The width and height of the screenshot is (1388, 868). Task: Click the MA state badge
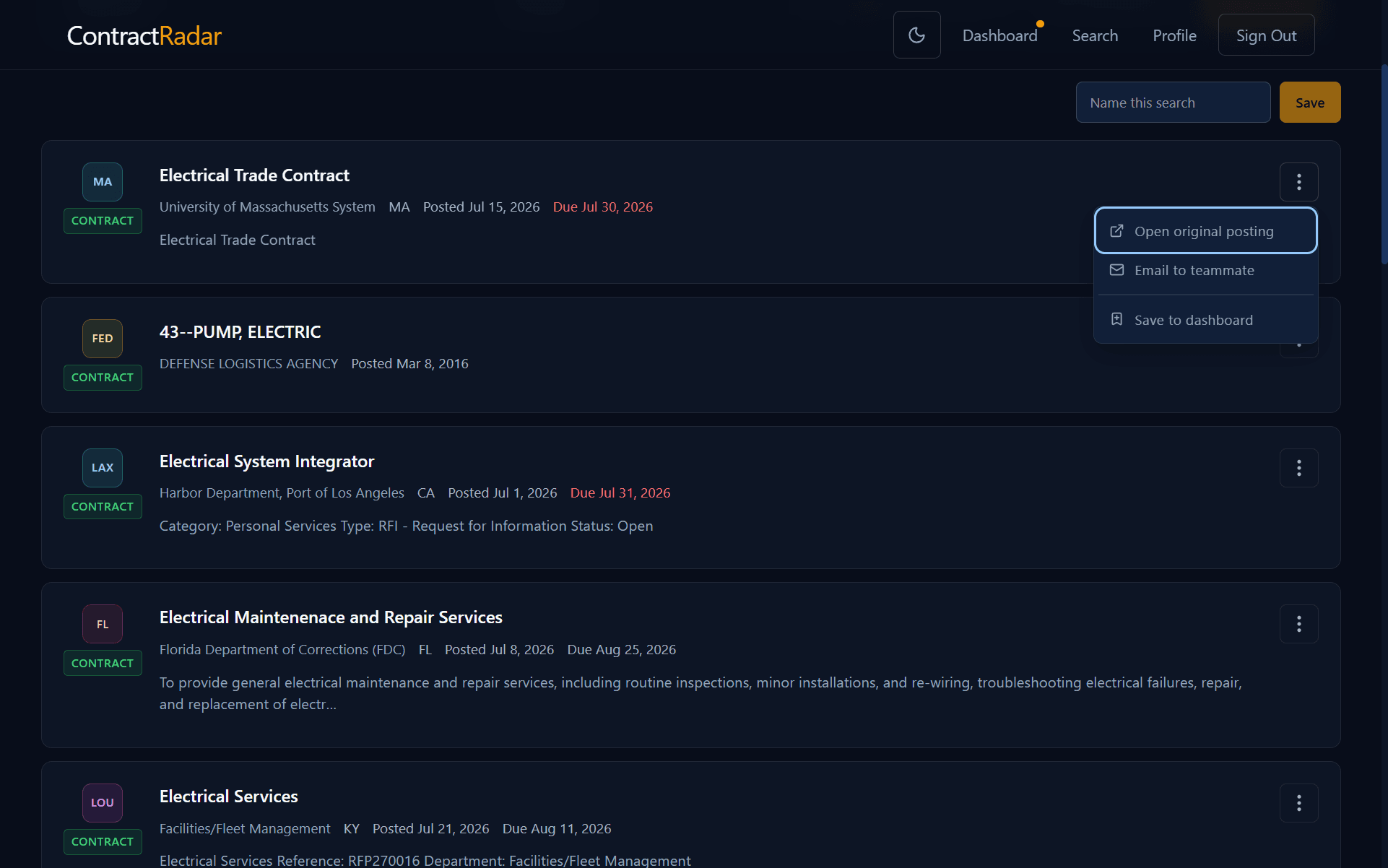click(x=103, y=182)
